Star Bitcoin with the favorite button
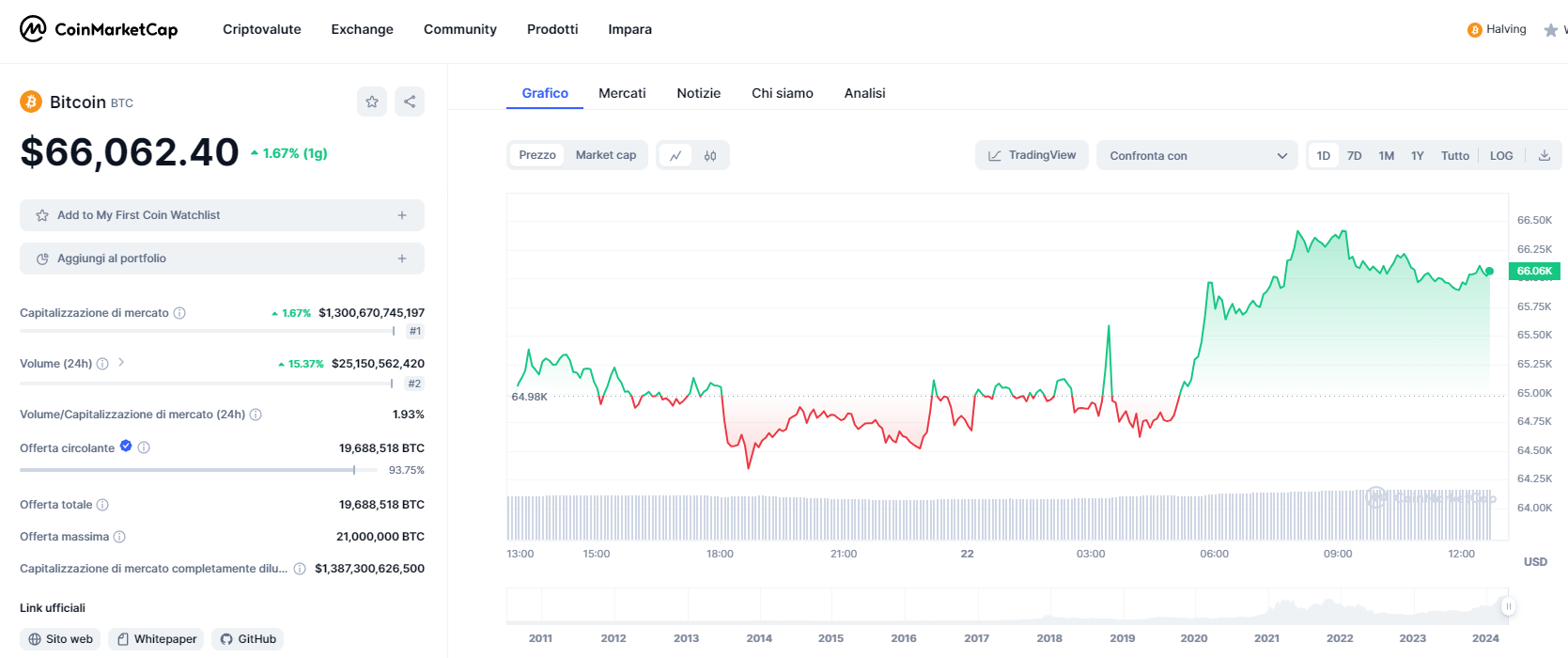 (x=372, y=102)
